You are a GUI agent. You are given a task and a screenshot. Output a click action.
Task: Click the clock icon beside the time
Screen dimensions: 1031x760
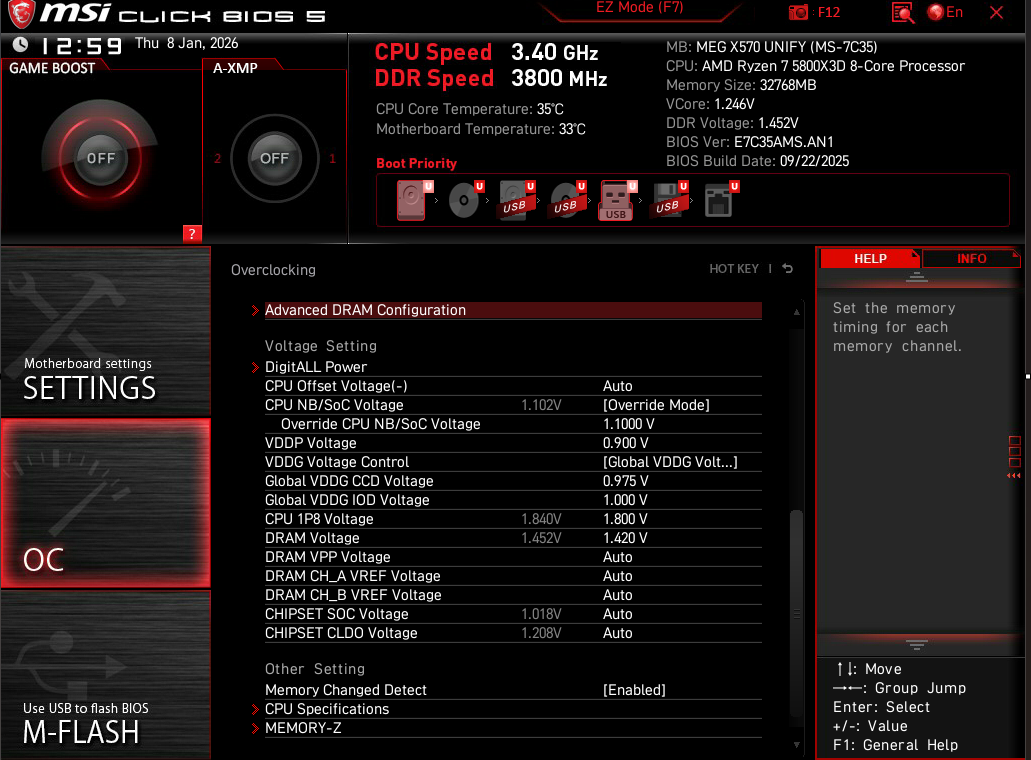pyautogui.click(x=20, y=45)
